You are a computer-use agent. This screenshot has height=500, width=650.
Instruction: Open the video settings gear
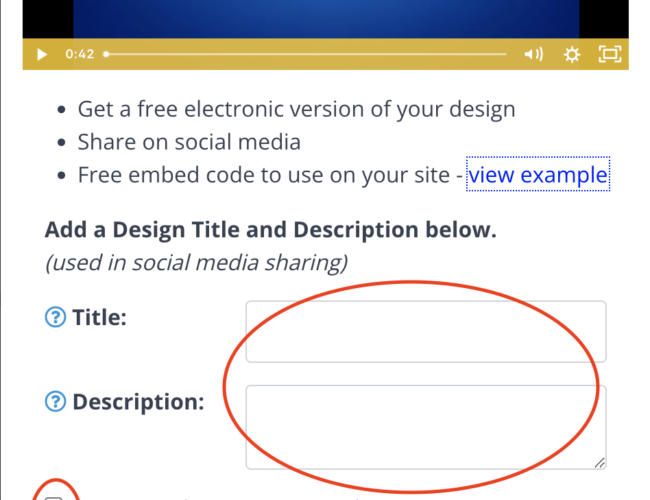coord(572,54)
